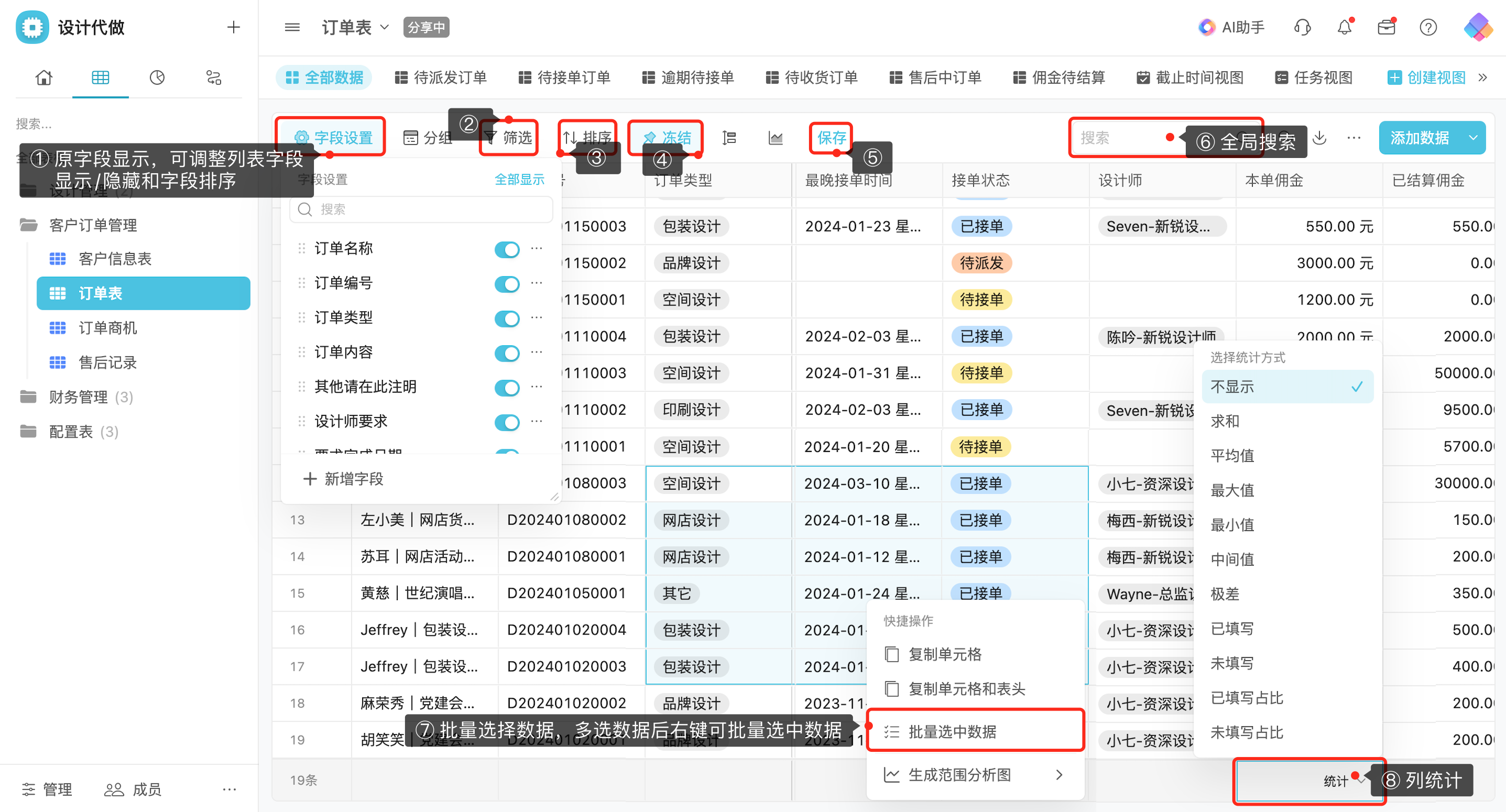Viewport: 1506px width, 812px height.
Task: Click 新增字段 to add field
Action: pos(343,479)
